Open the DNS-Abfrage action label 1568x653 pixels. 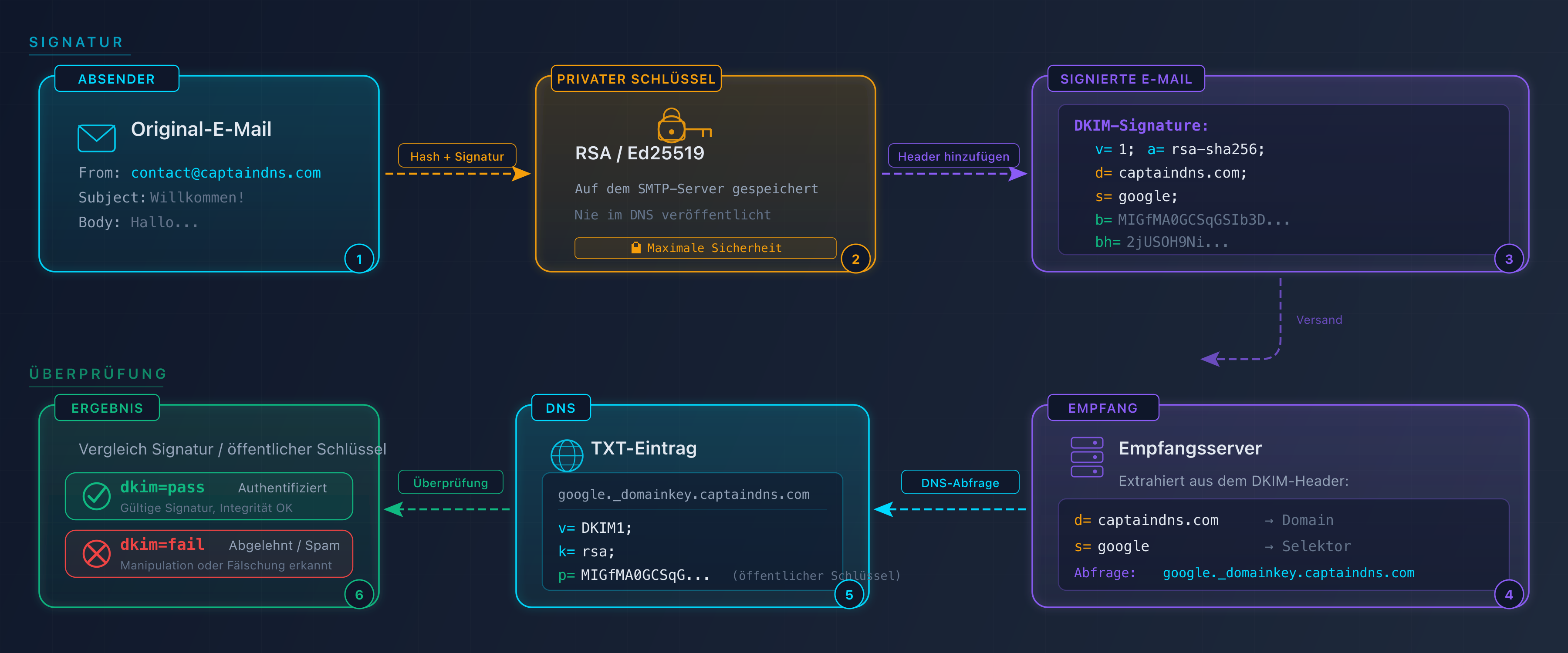click(960, 482)
